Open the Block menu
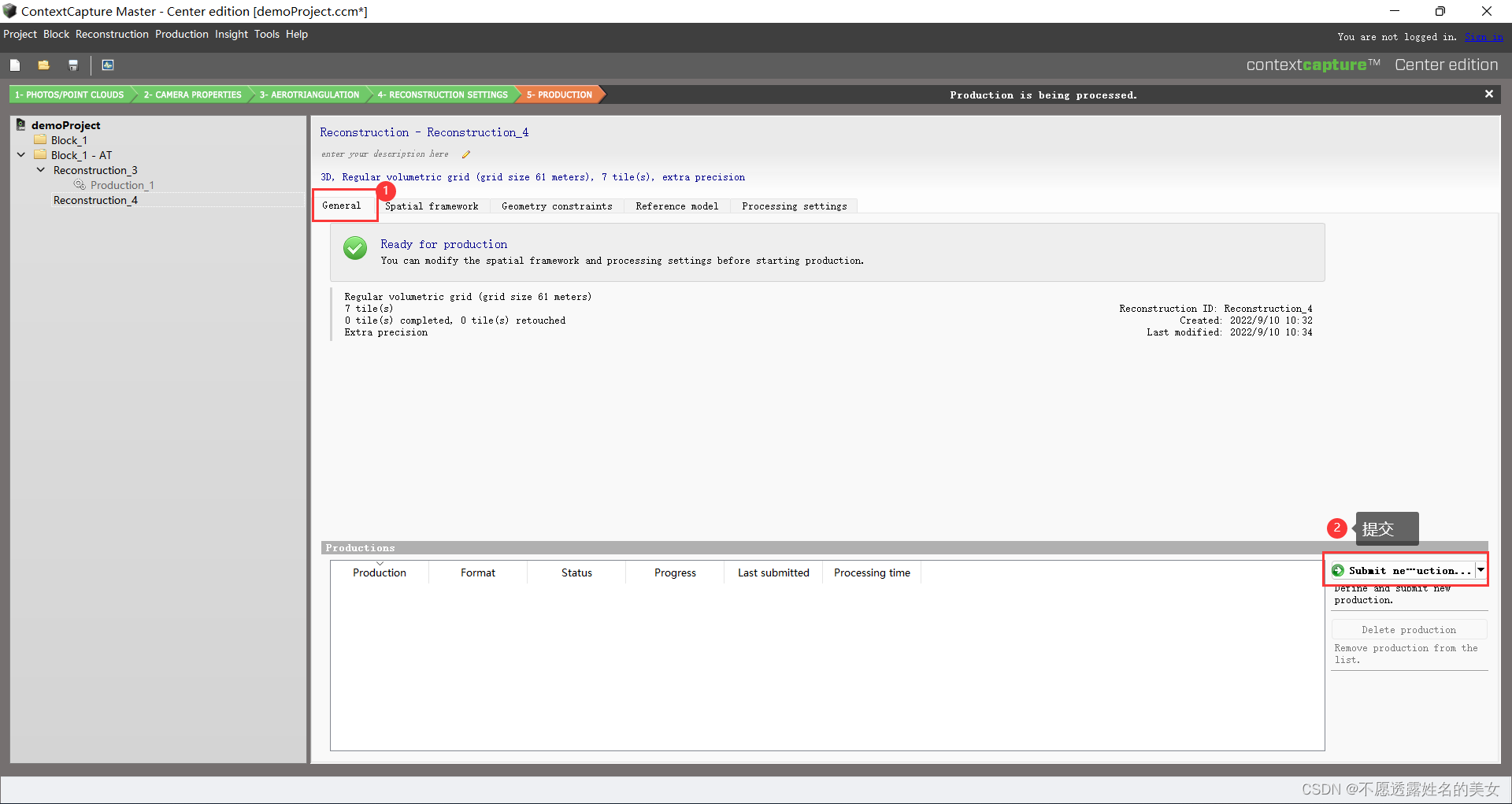 (56, 34)
